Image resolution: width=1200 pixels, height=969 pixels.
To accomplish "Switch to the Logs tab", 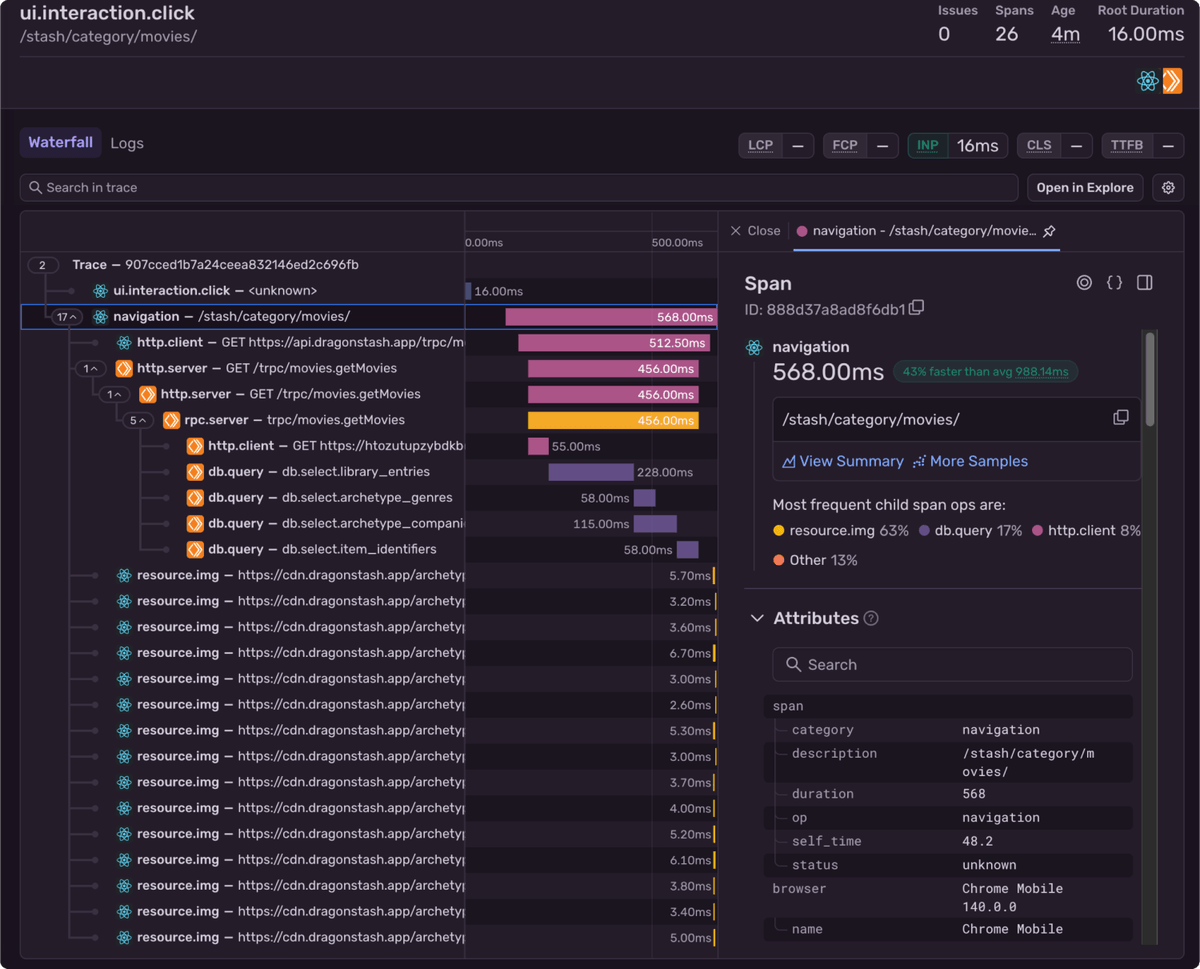I will click(127, 143).
